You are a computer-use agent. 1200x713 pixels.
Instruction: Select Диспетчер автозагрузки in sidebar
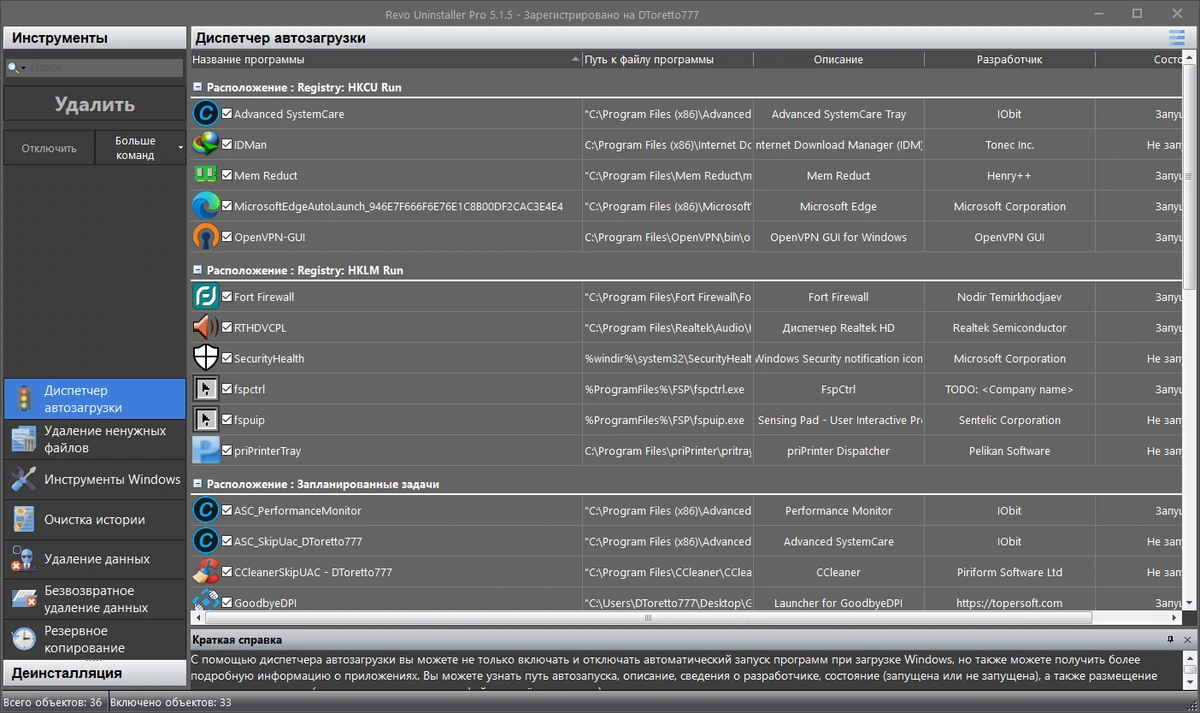94,399
